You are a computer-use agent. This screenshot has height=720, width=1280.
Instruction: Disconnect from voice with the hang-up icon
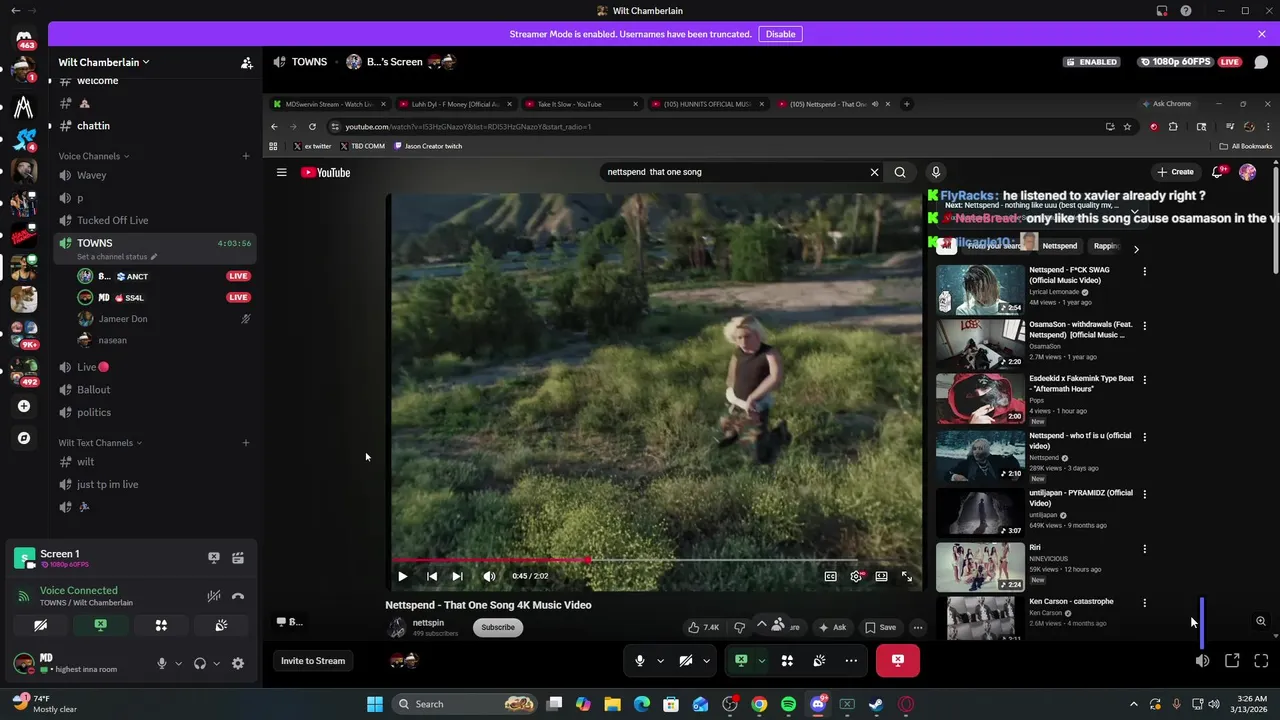[x=238, y=596]
